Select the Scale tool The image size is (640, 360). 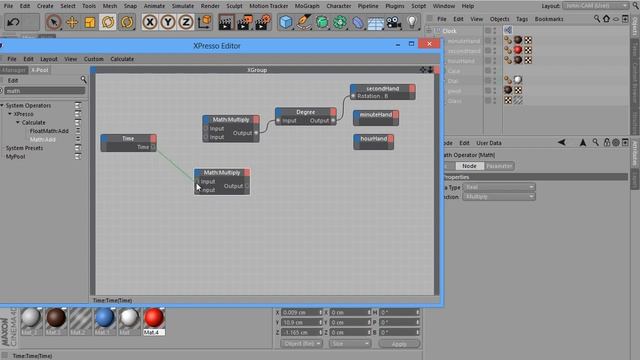[x=89, y=22]
